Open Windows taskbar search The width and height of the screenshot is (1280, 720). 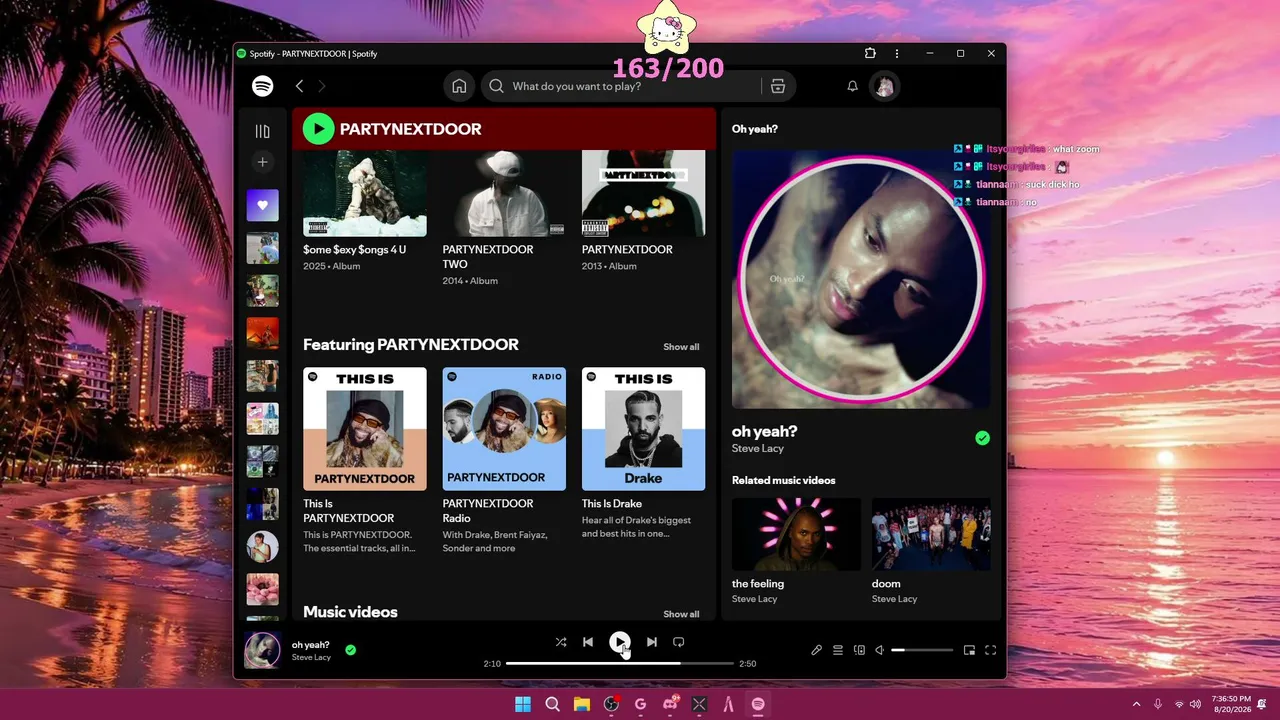click(552, 704)
